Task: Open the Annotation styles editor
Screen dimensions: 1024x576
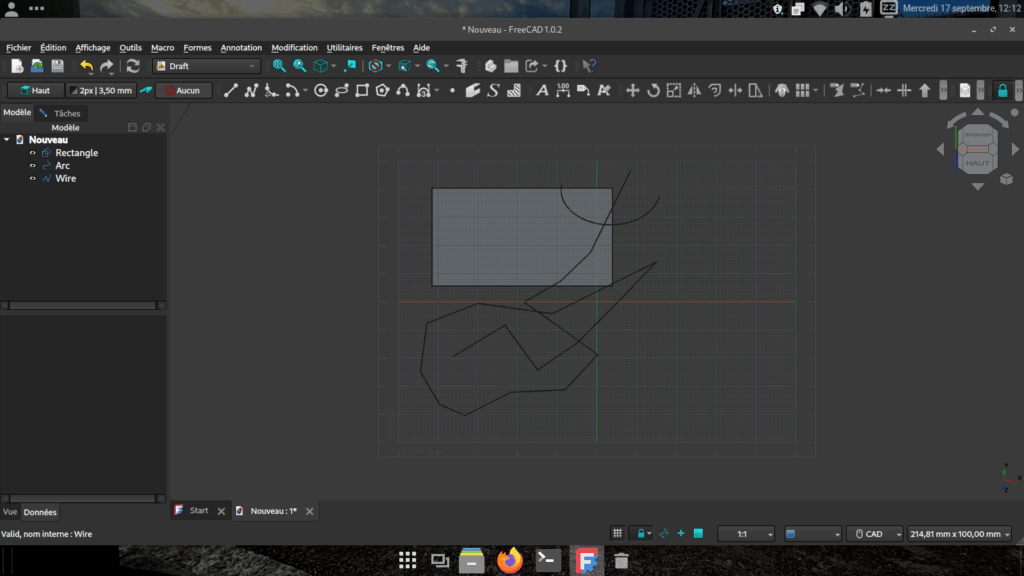Action: [604, 91]
